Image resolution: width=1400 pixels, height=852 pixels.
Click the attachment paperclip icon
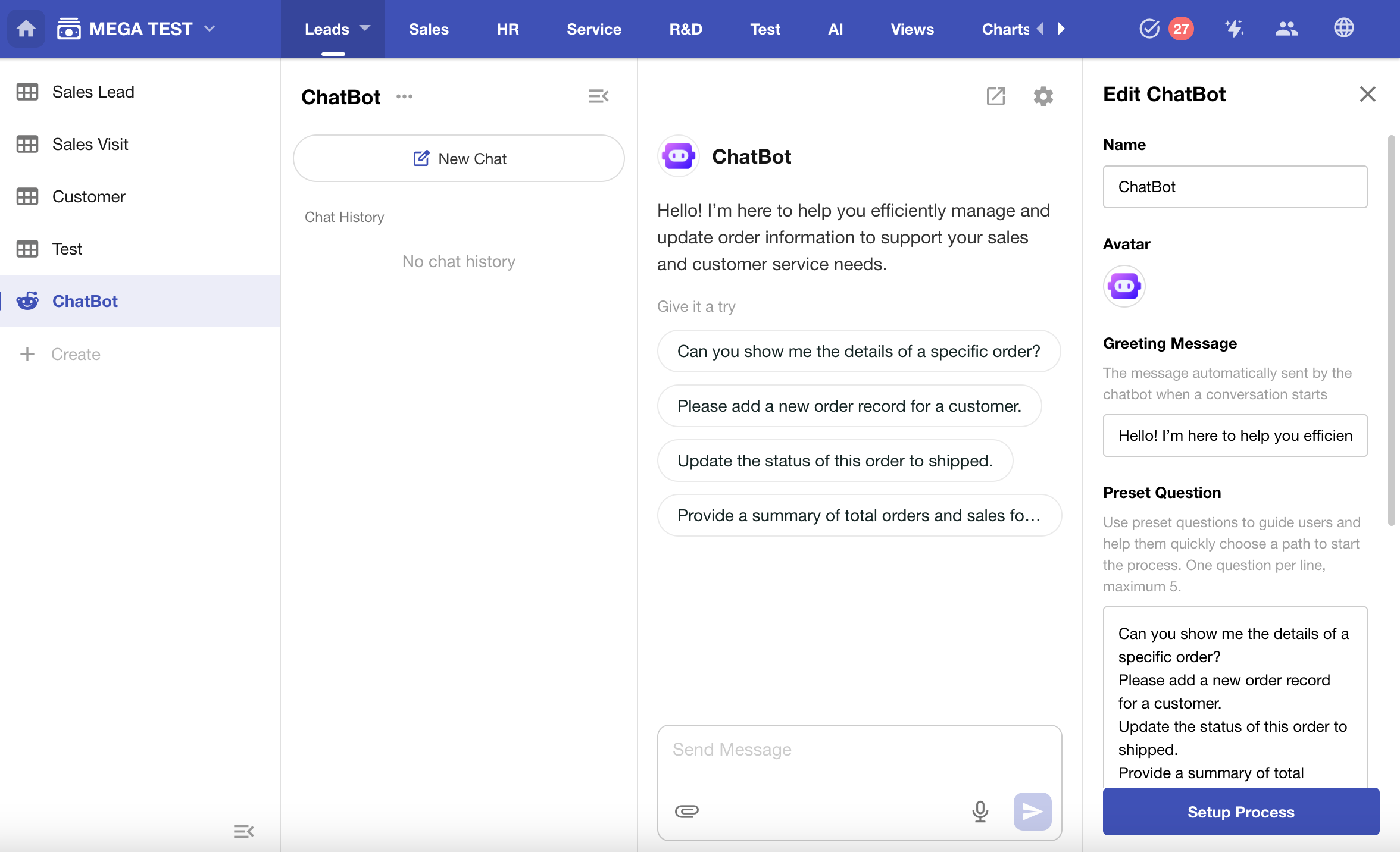pos(686,811)
